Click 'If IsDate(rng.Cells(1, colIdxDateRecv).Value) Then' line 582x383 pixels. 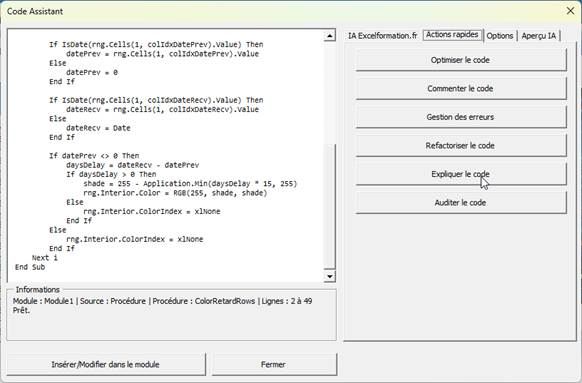[156, 100]
